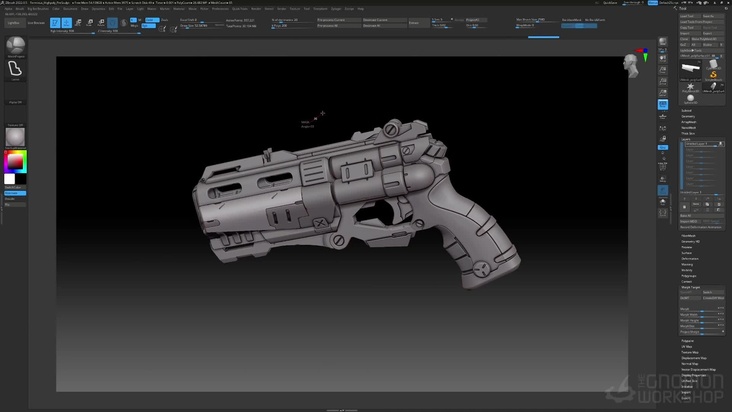
Task: Click AAHalf icon in right shelf
Action: [x=663, y=93]
